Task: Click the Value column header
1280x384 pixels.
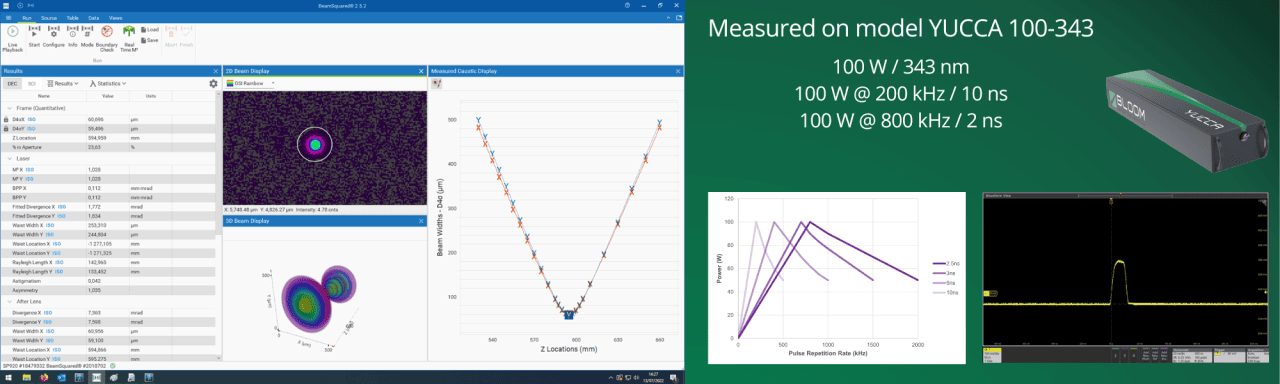Action: (108, 96)
